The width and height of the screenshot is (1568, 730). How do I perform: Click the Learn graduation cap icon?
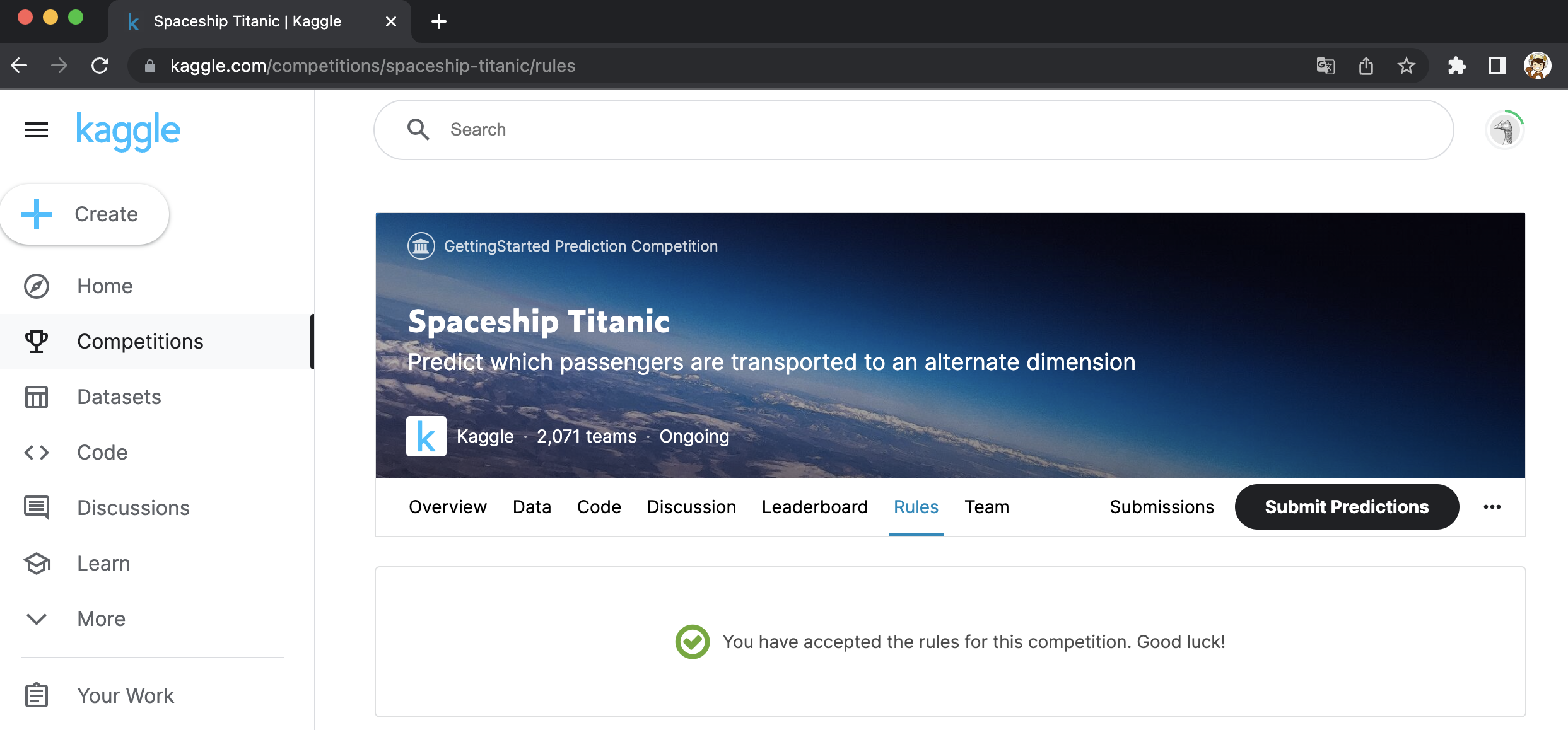tap(36, 563)
